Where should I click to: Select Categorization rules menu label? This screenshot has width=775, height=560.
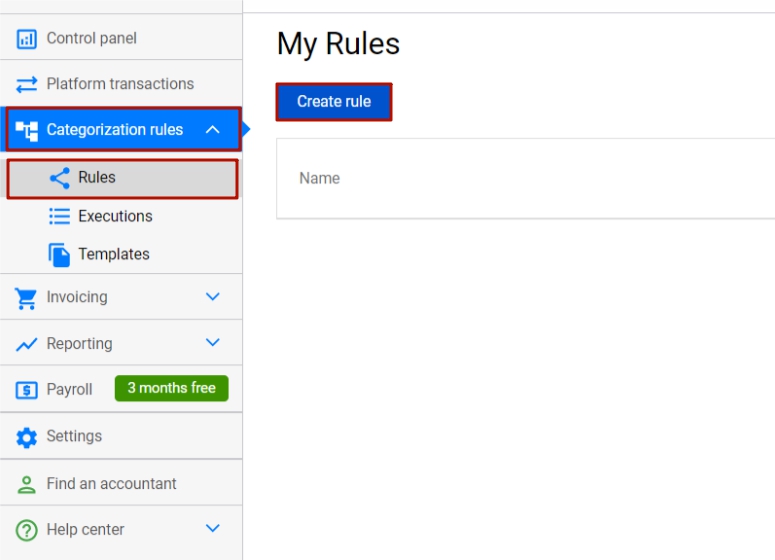click(115, 129)
